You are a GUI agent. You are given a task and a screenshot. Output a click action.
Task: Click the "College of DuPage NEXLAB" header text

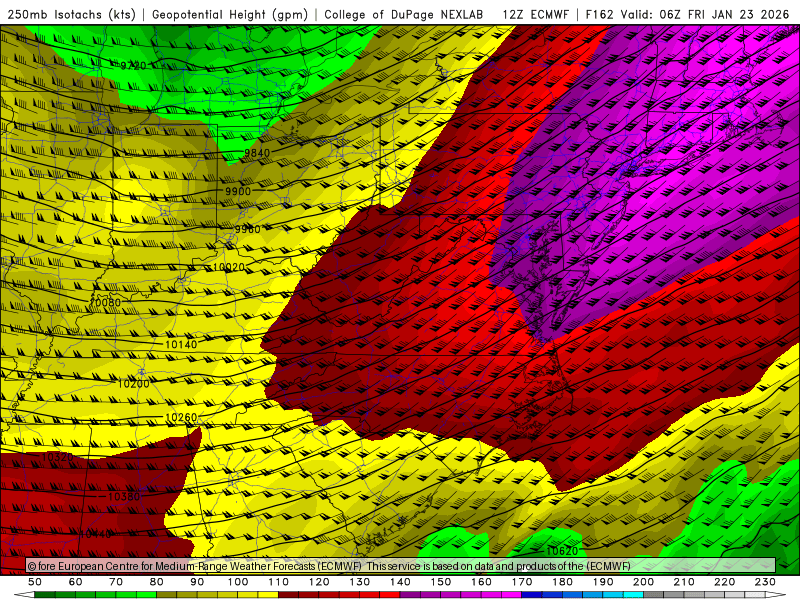(x=404, y=14)
